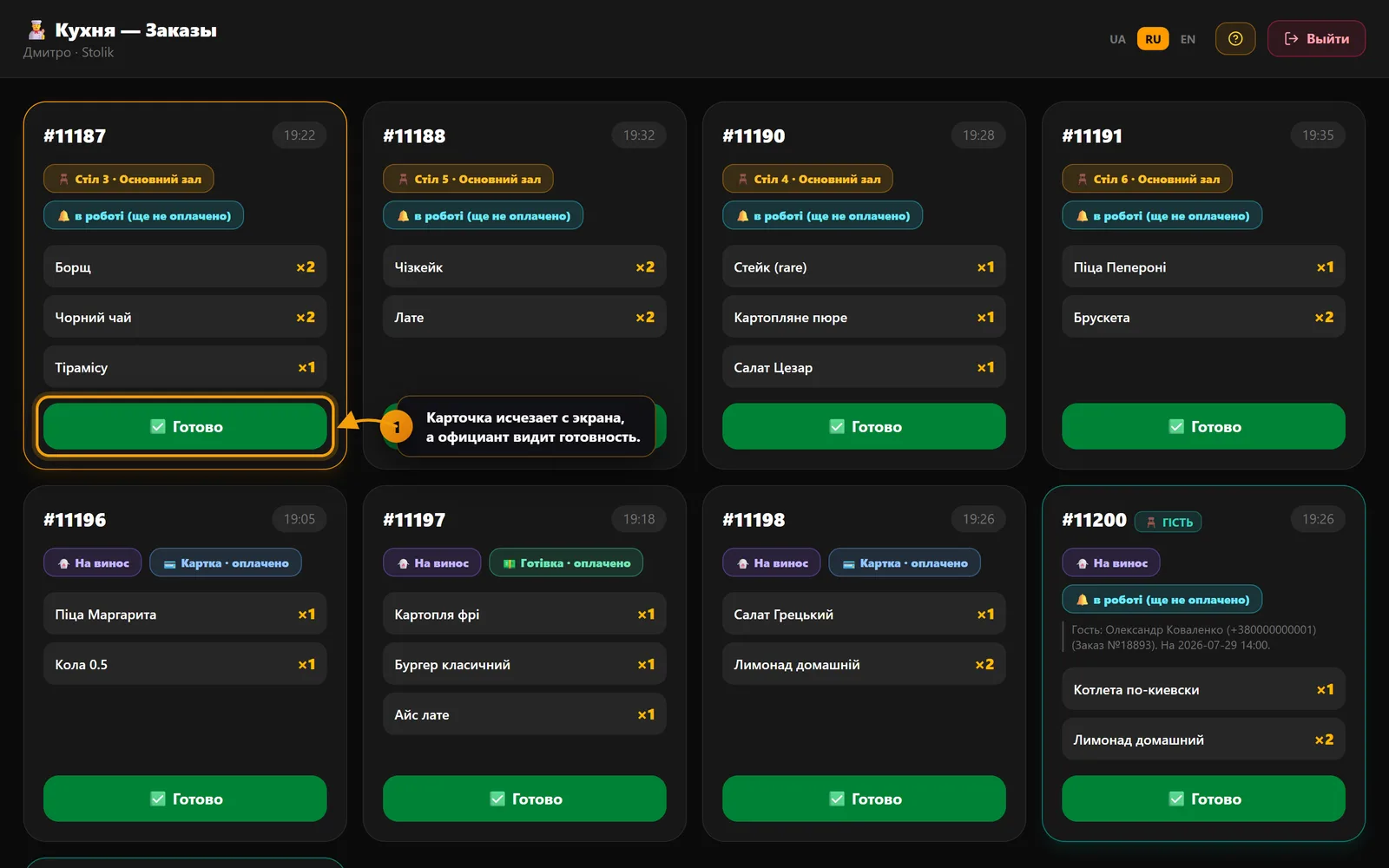The height and width of the screenshot is (868, 1389).
Task: Select Лимонад домашній row in order #11198
Action: click(864, 664)
